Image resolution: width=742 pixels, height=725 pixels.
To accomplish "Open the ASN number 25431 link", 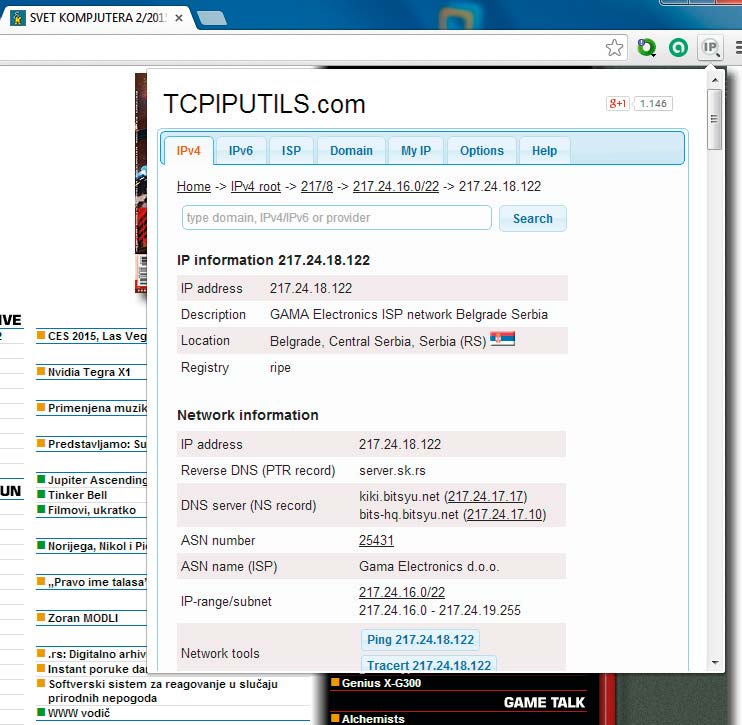I will click(x=376, y=540).
